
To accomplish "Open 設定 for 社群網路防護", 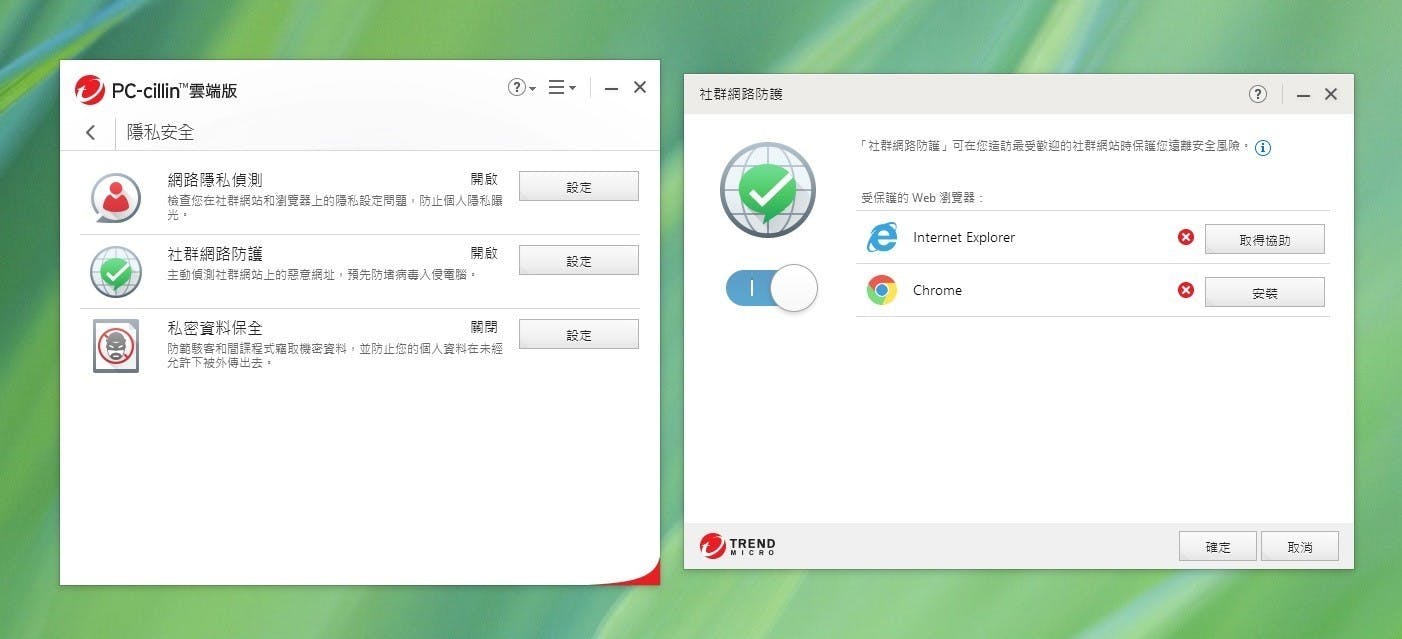I will (x=578, y=261).
